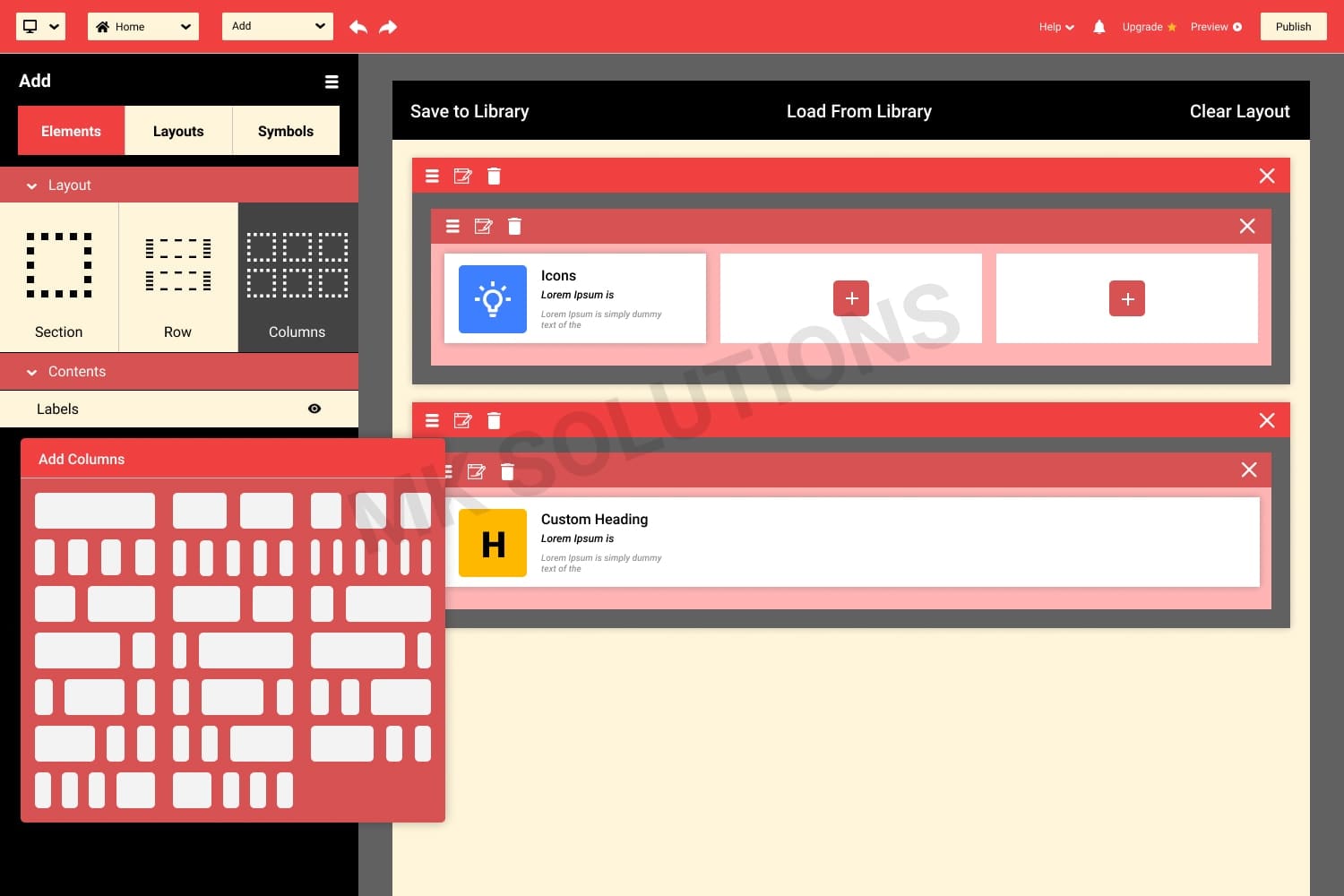The image size is (1344, 896).
Task: Open the notifications bell
Action: click(1099, 27)
